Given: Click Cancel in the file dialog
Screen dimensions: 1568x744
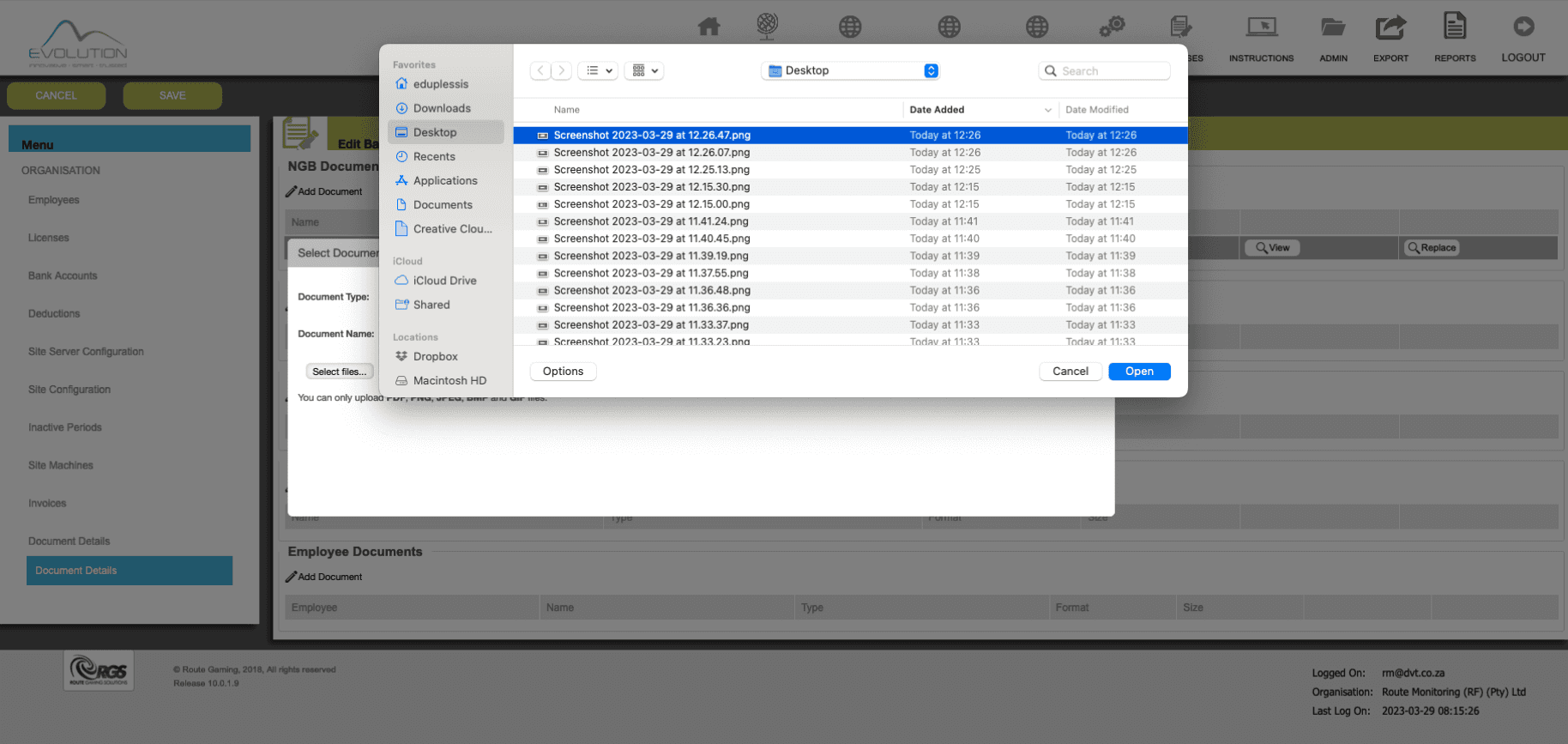Looking at the screenshot, I should point(1070,372).
